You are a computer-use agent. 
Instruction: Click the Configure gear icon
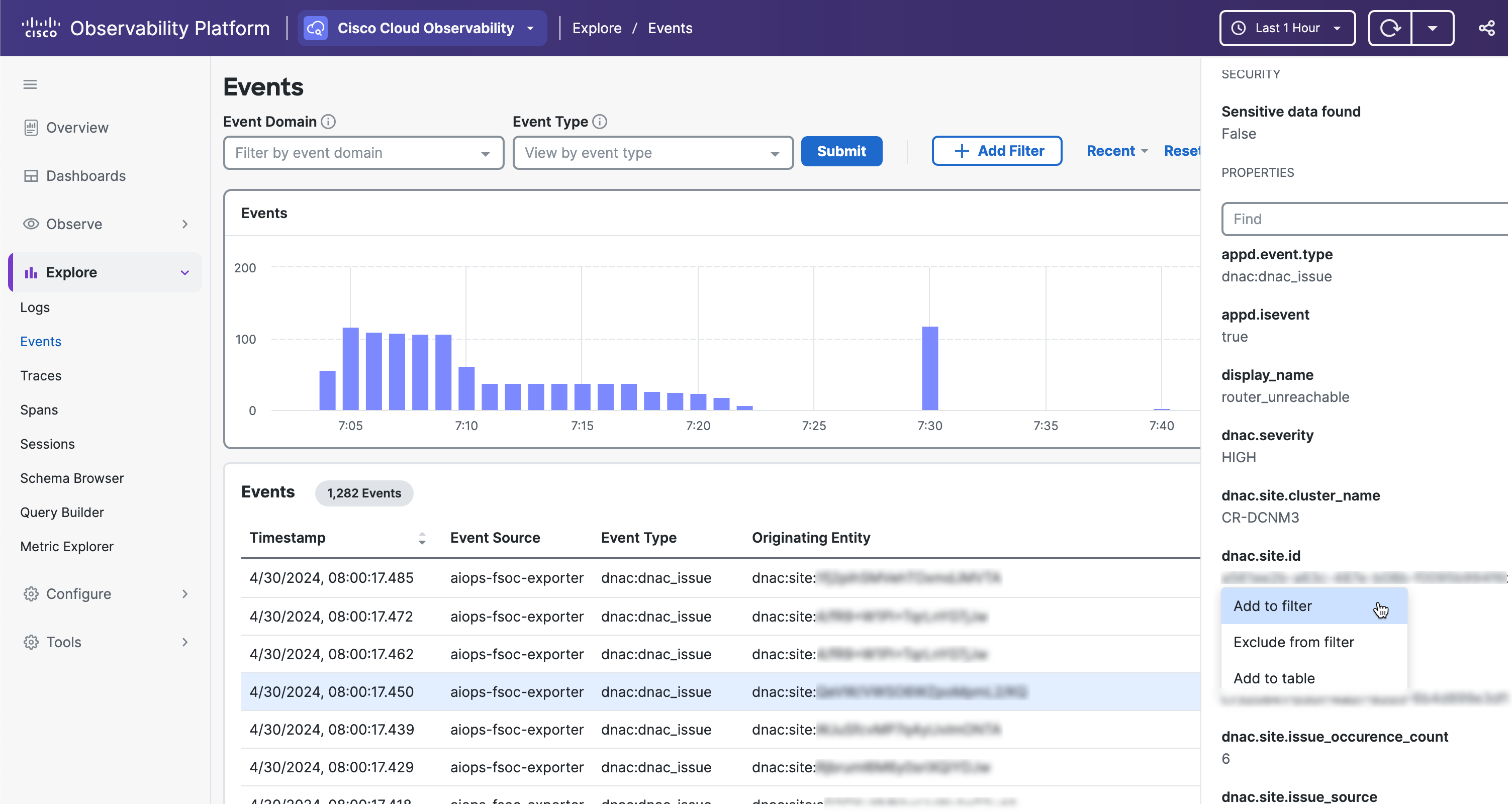point(31,594)
